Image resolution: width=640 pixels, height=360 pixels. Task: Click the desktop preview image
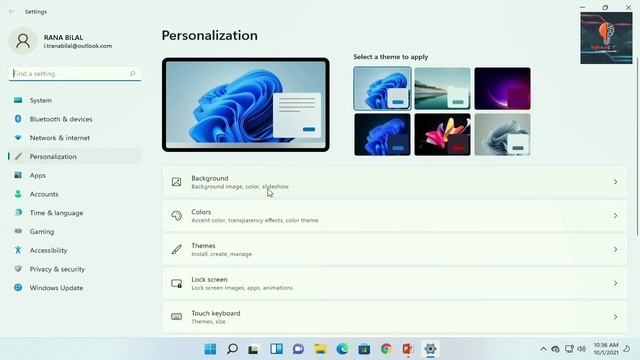pyautogui.click(x=246, y=104)
